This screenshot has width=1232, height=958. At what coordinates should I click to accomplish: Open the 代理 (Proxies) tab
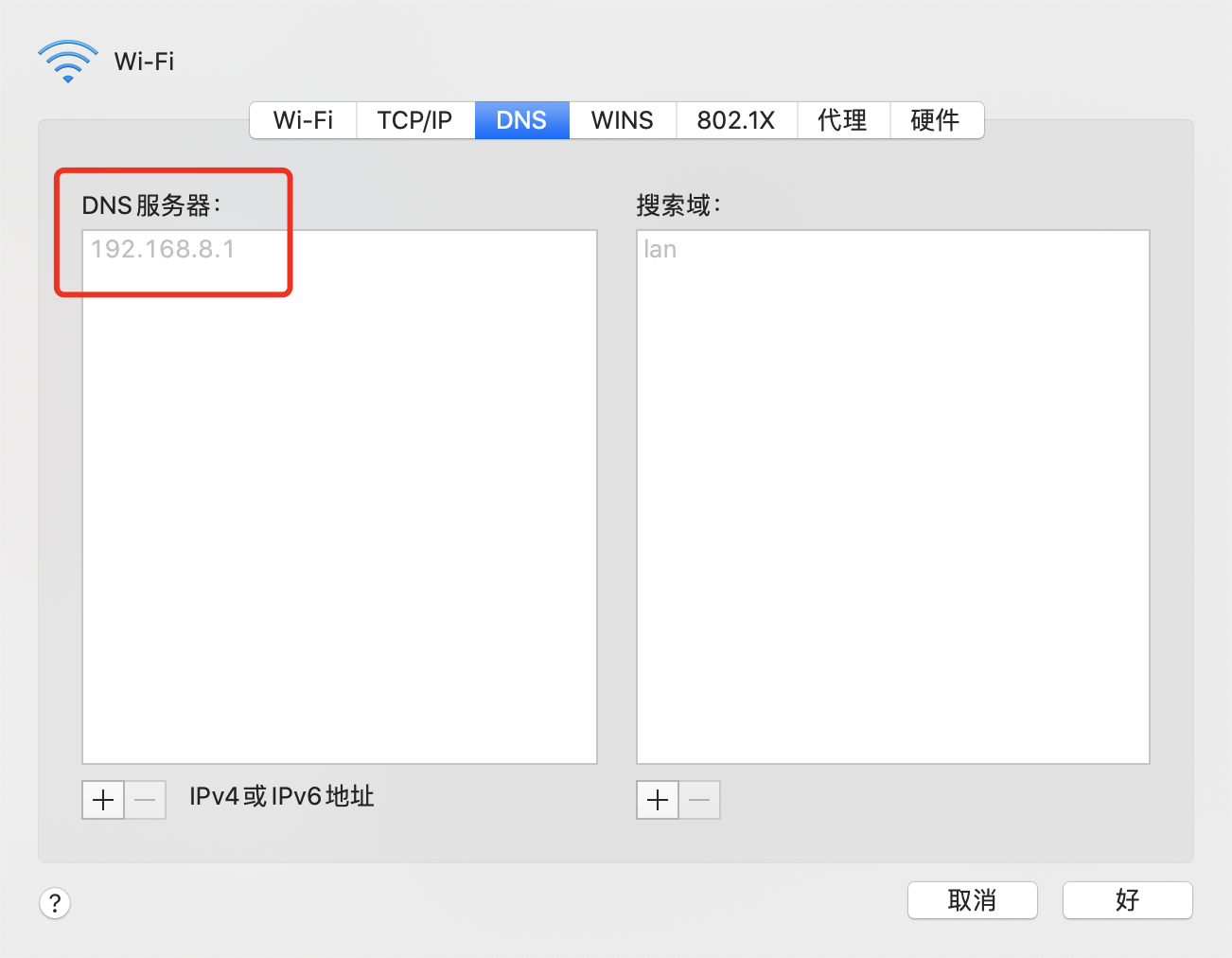(843, 120)
